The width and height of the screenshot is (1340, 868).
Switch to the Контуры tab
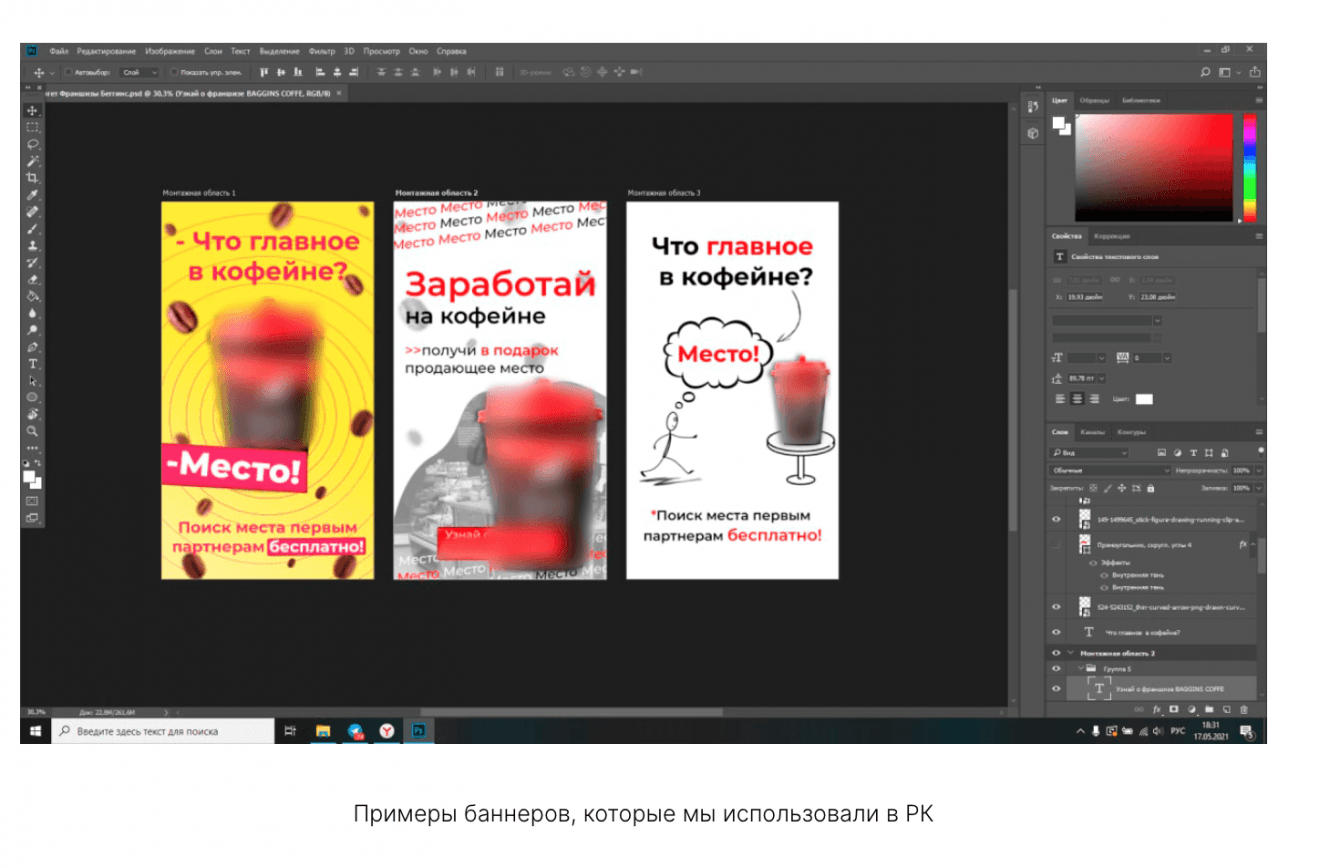pos(1131,432)
